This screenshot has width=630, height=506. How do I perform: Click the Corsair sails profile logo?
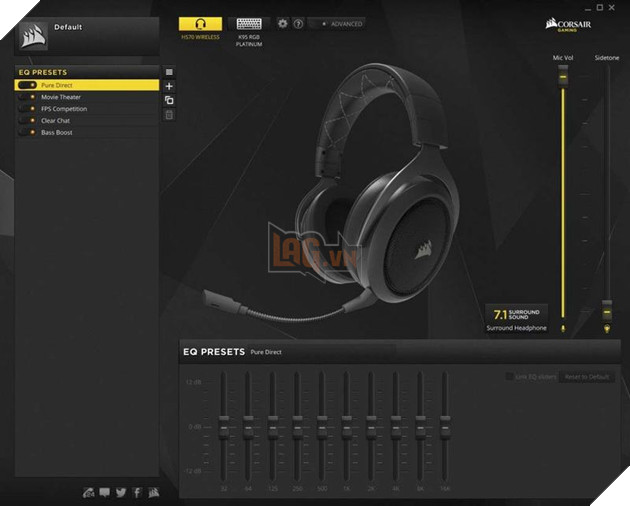point(34,36)
